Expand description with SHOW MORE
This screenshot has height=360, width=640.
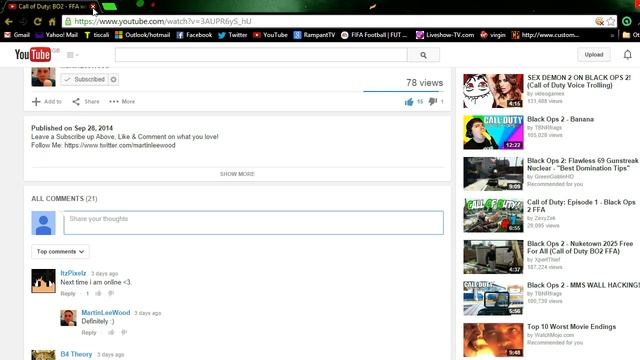237,174
